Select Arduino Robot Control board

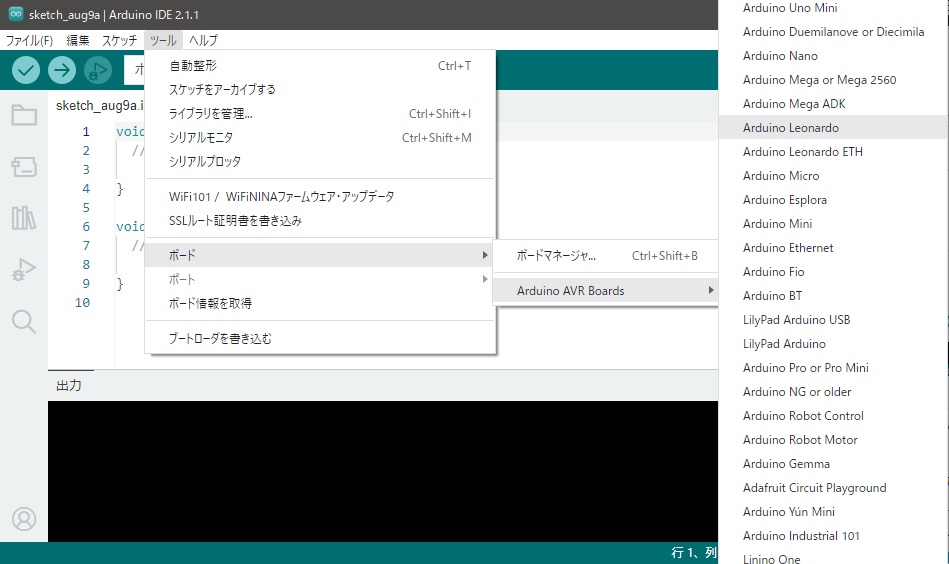(833, 416)
